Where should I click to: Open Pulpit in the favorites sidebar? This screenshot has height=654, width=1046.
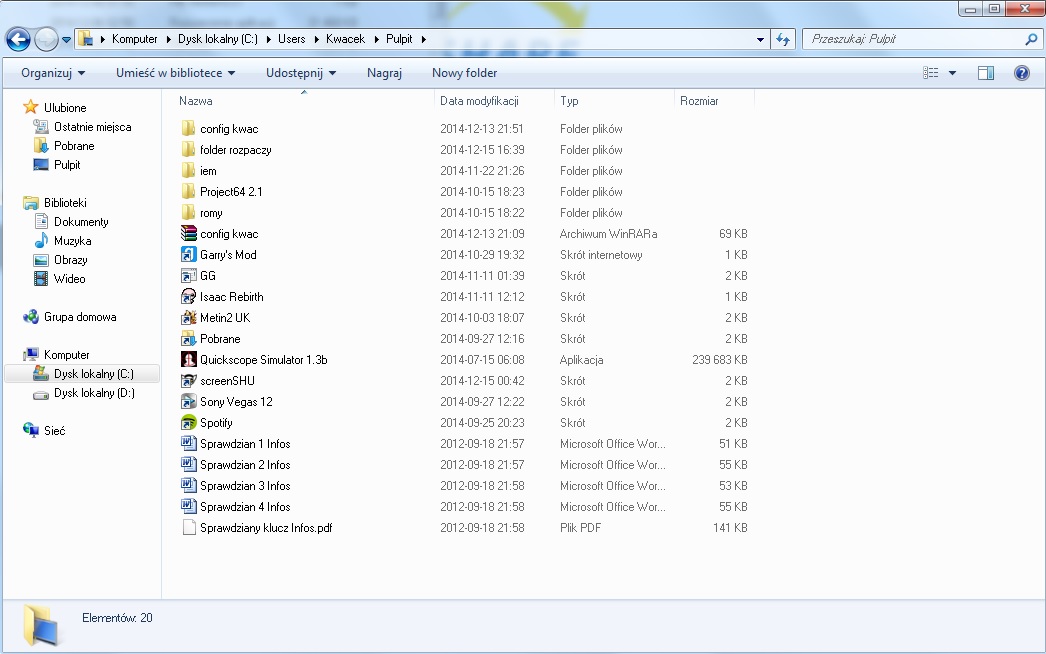(67, 165)
